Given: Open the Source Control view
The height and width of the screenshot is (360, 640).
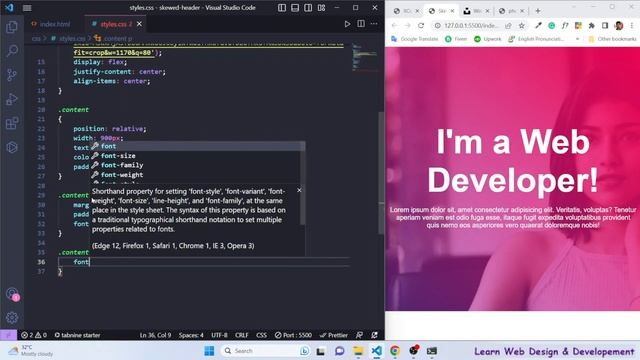Looking at the screenshot, I should [x=12, y=75].
